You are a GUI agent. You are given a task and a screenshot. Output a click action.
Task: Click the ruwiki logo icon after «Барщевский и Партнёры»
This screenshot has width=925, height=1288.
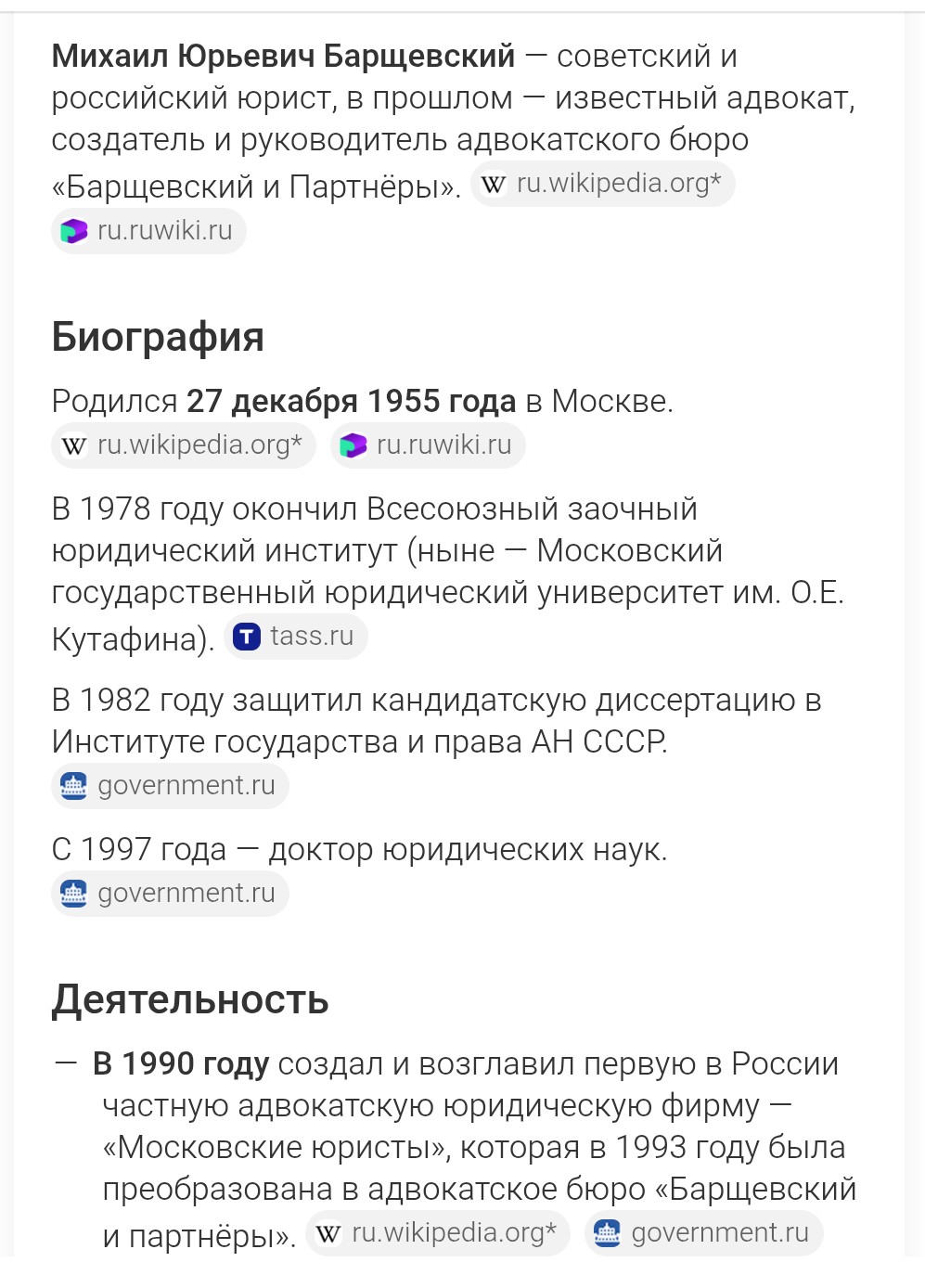[x=74, y=231]
